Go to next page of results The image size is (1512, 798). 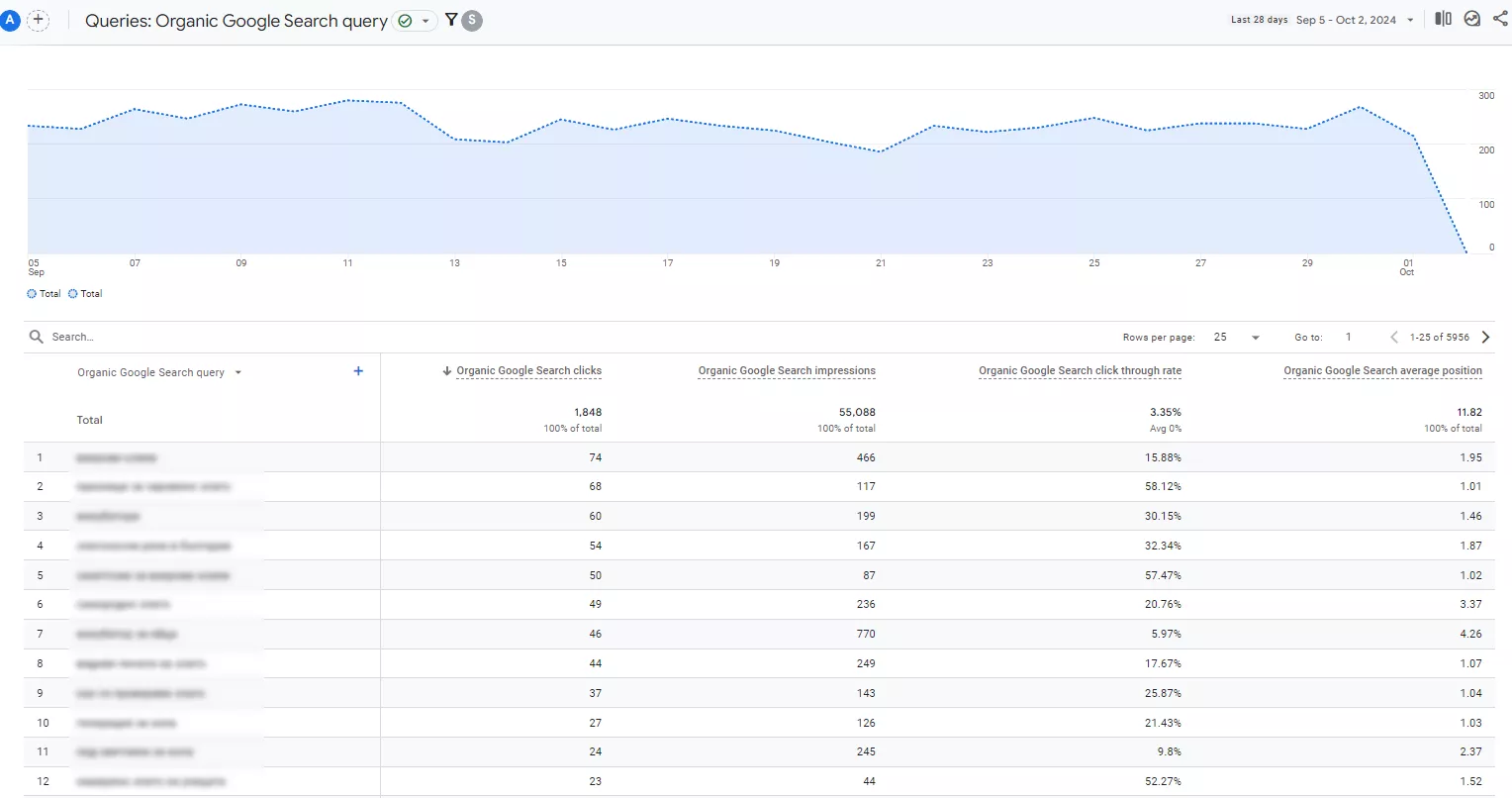click(x=1485, y=338)
